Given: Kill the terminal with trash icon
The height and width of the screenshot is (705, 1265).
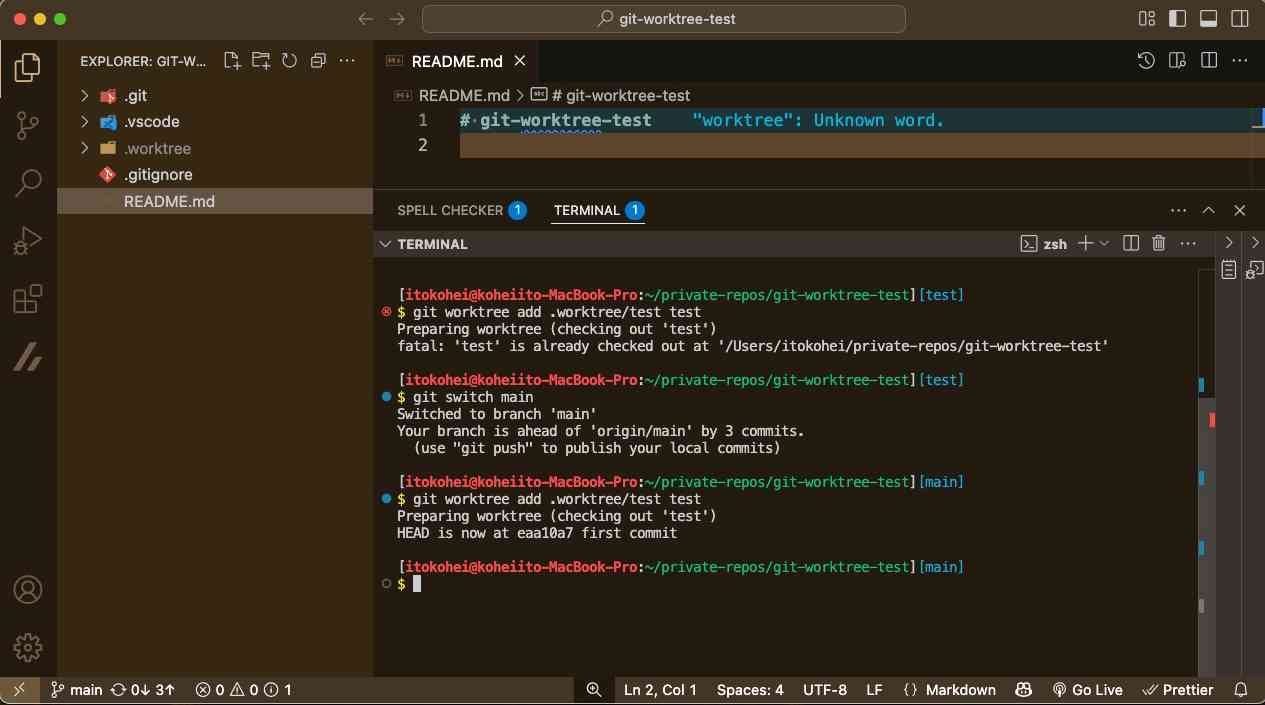Looking at the screenshot, I should pyautogui.click(x=1159, y=243).
